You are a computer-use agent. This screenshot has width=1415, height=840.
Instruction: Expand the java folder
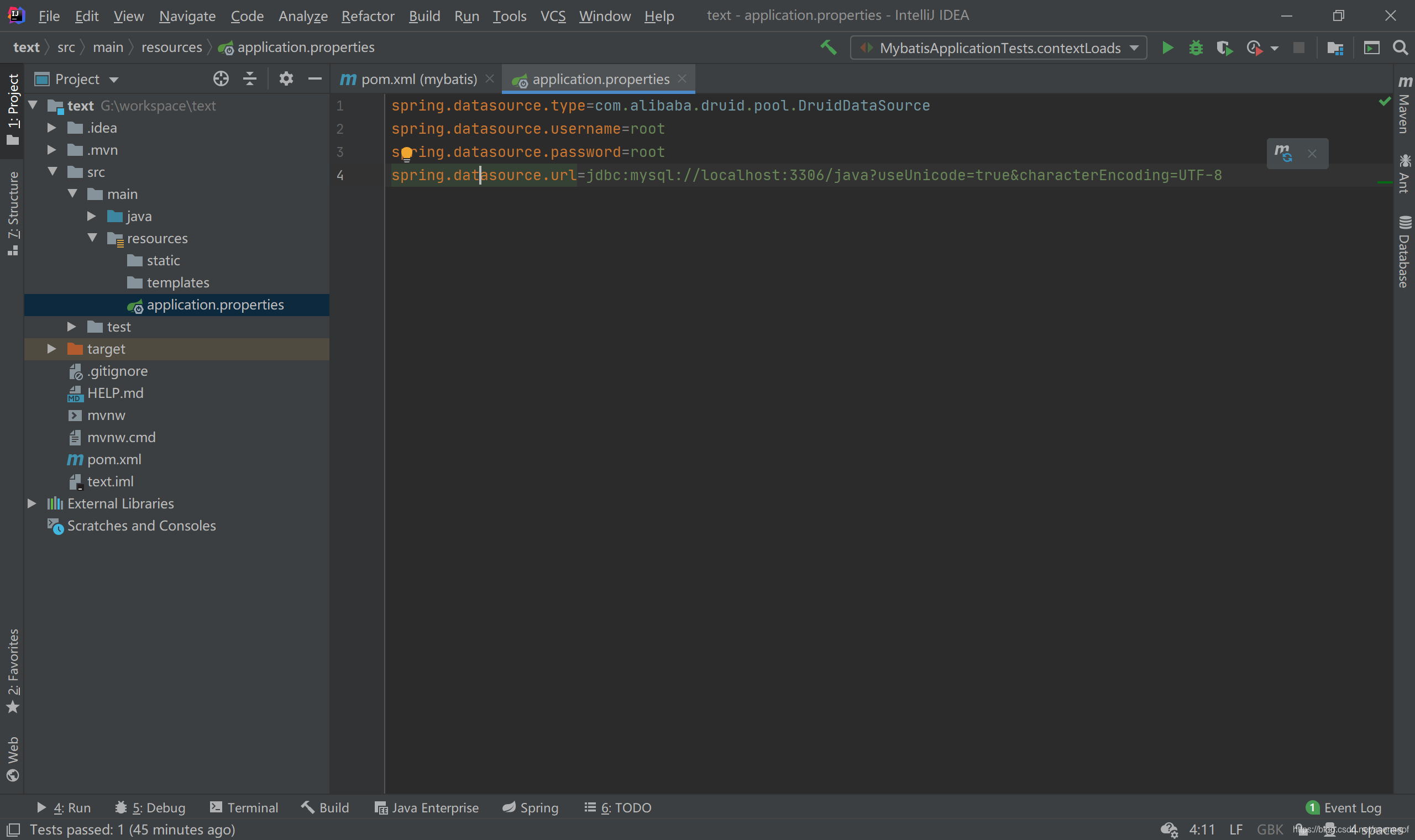coord(91,216)
